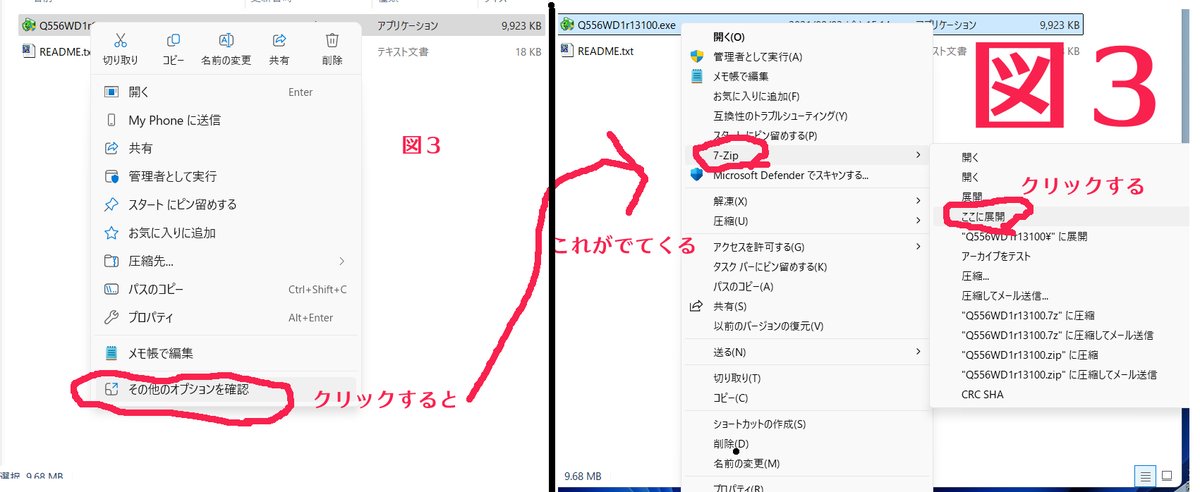Viewport: 1200px width, 492px height.
Task: Click the Q556WD1r13100.exe file icon
Action: [x=568, y=23]
